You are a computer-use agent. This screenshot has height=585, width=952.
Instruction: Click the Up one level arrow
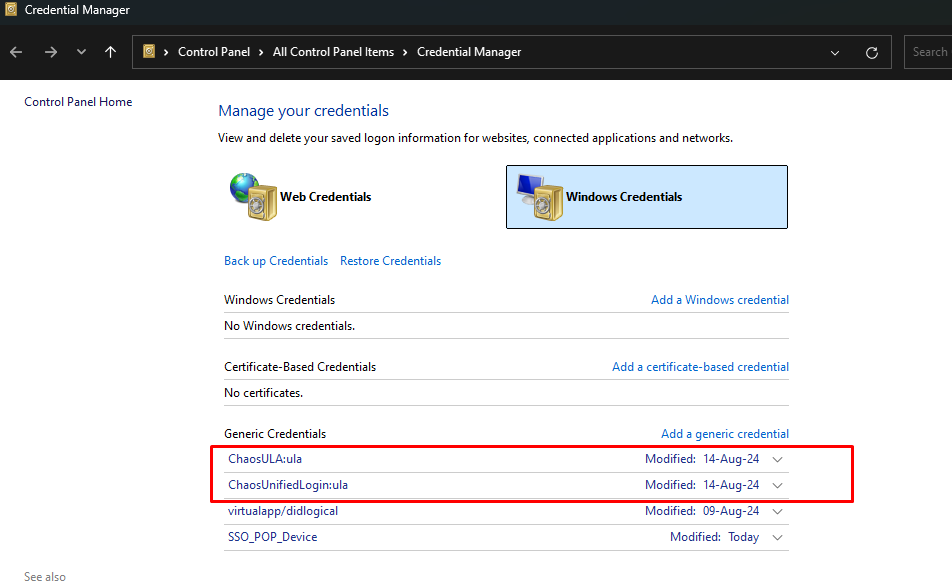tap(110, 52)
